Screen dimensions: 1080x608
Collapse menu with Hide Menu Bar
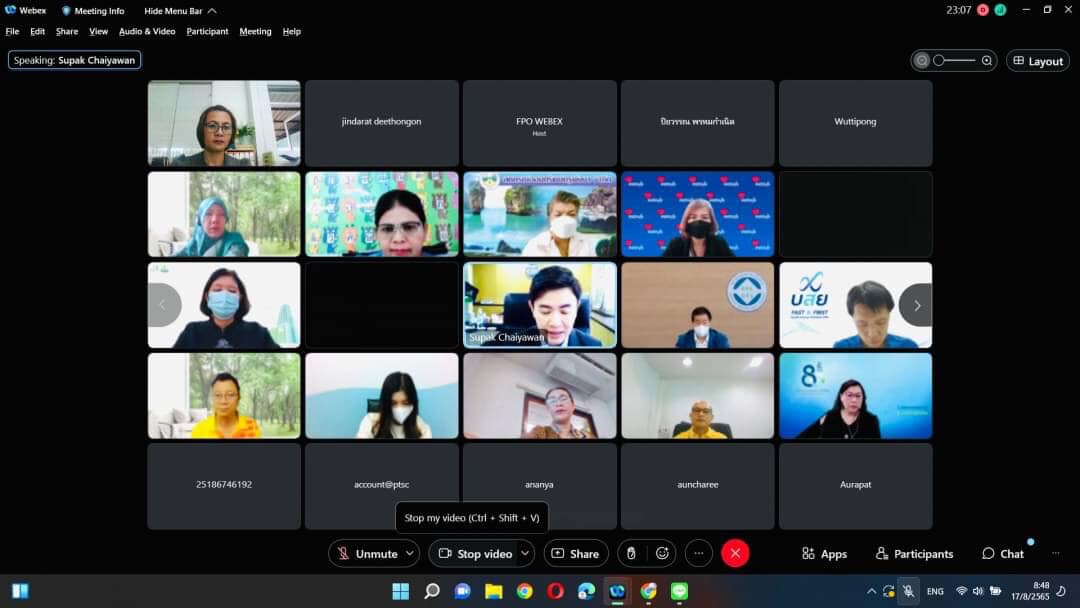point(180,11)
